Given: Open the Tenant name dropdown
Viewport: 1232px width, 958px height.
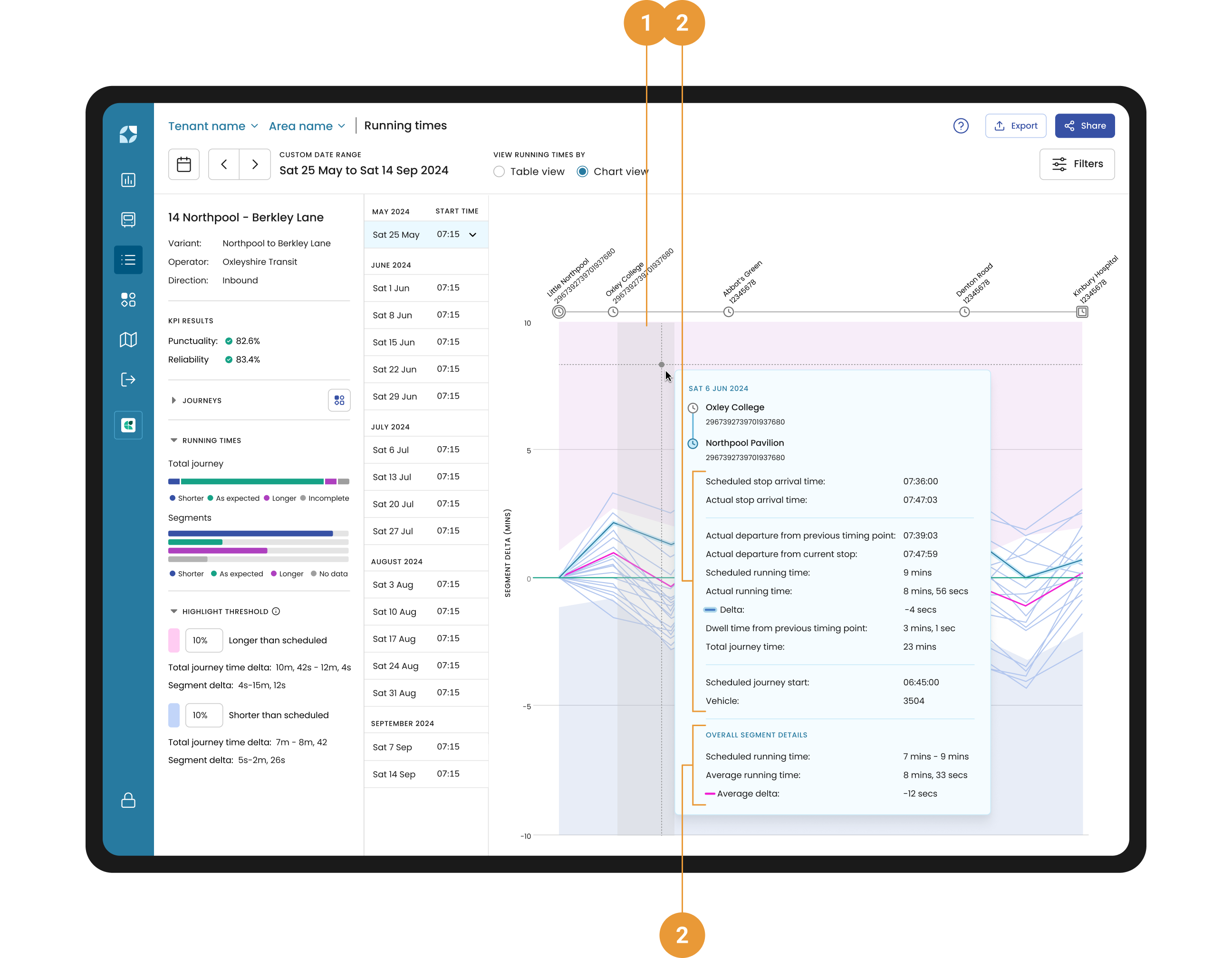Looking at the screenshot, I should tap(212, 126).
